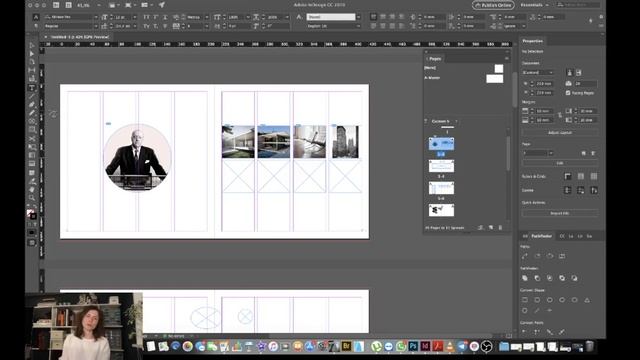Image resolution: width=640 pixels, height=360 pixels.
Task: Open the Pages panel flyout menu
Action: (x=507, y=59)
